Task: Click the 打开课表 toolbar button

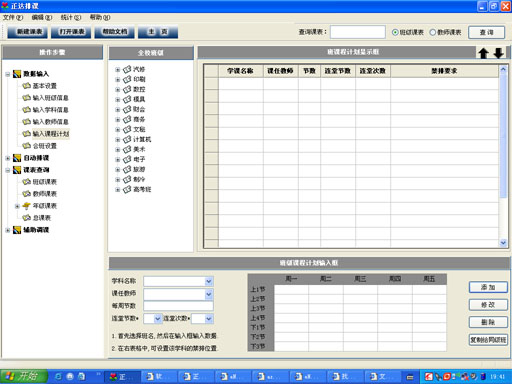Action: (x=72, y=32)
